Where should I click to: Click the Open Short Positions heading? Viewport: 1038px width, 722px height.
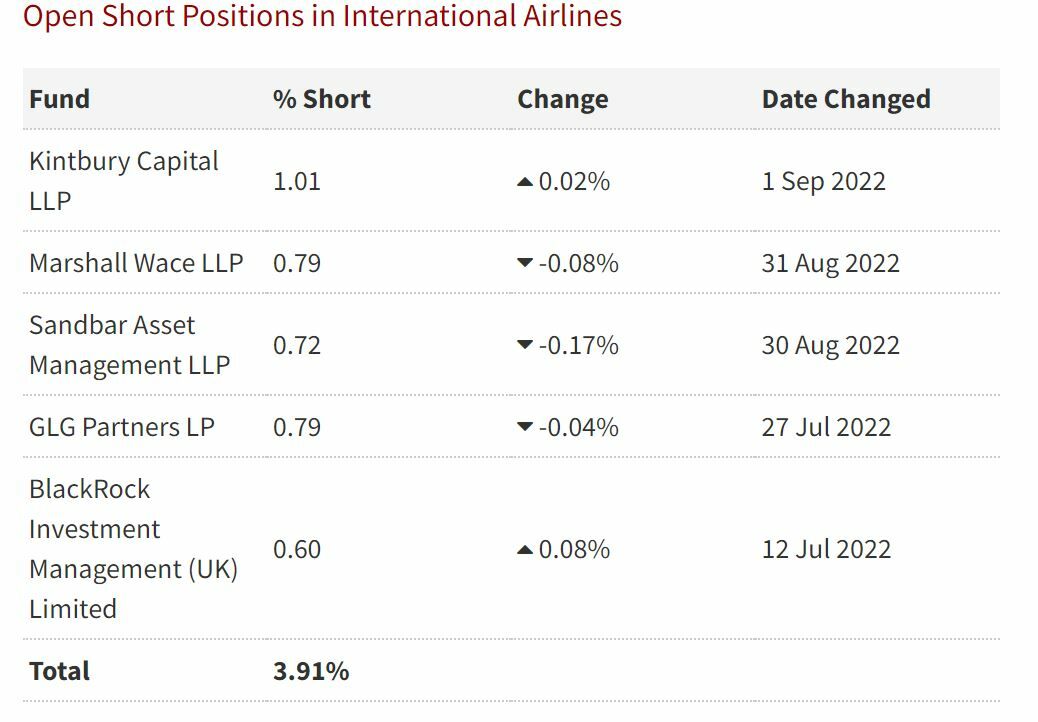pyautogui.click(x=322, y=17)
